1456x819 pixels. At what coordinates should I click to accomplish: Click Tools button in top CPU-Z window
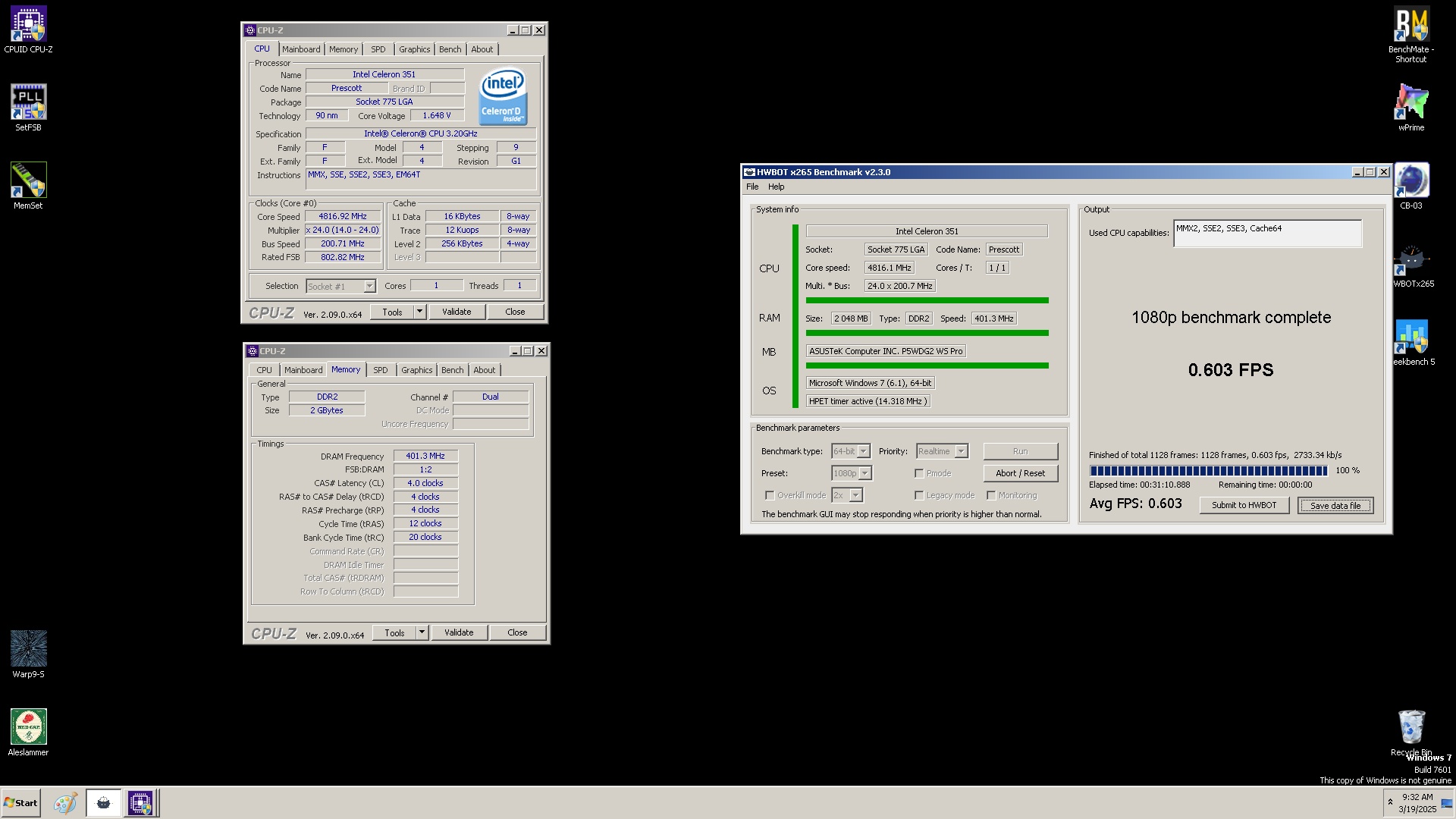tap(392, 312)
